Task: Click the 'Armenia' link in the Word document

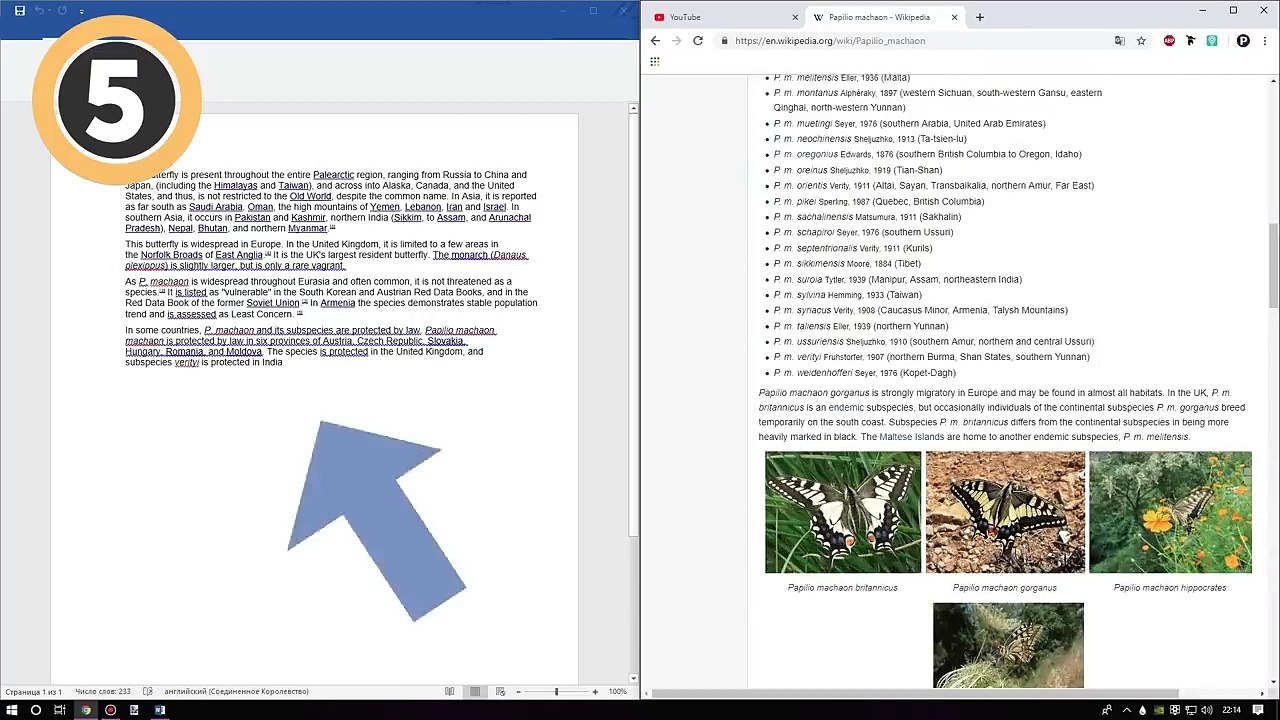Action: (x=338, y=303)
